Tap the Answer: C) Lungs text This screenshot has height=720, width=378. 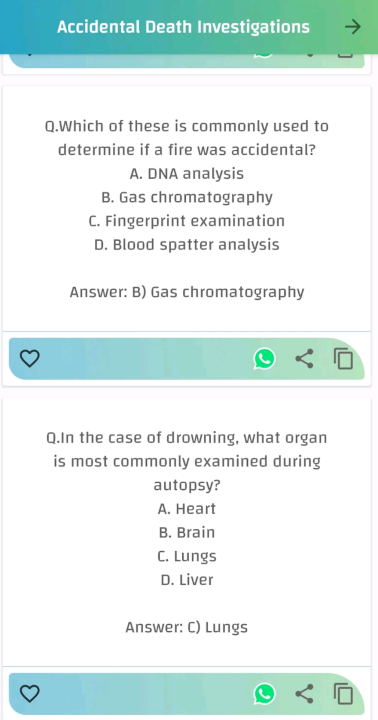click(x=187, y=627)
